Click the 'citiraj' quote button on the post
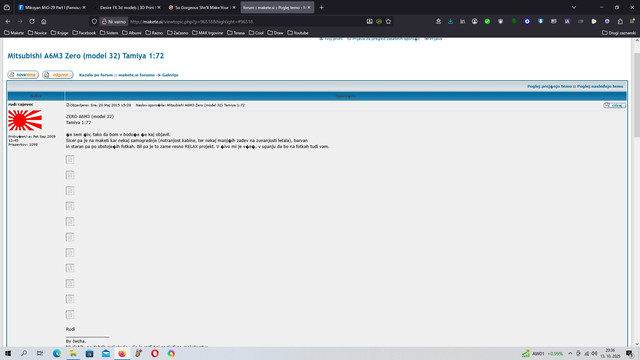The height and width of the screenshot is (360, 640). coord(614,105)
